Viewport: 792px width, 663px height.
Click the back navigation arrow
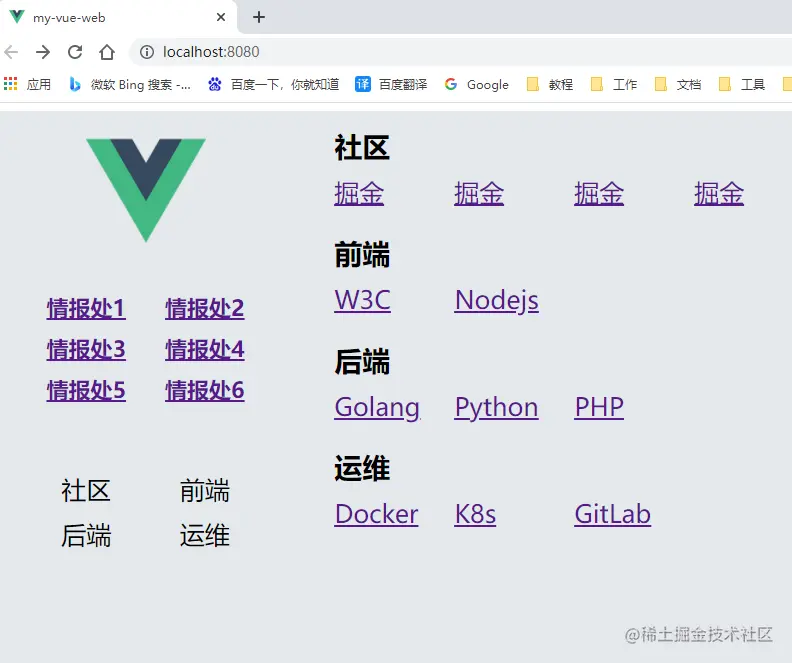tap(11, 52)
